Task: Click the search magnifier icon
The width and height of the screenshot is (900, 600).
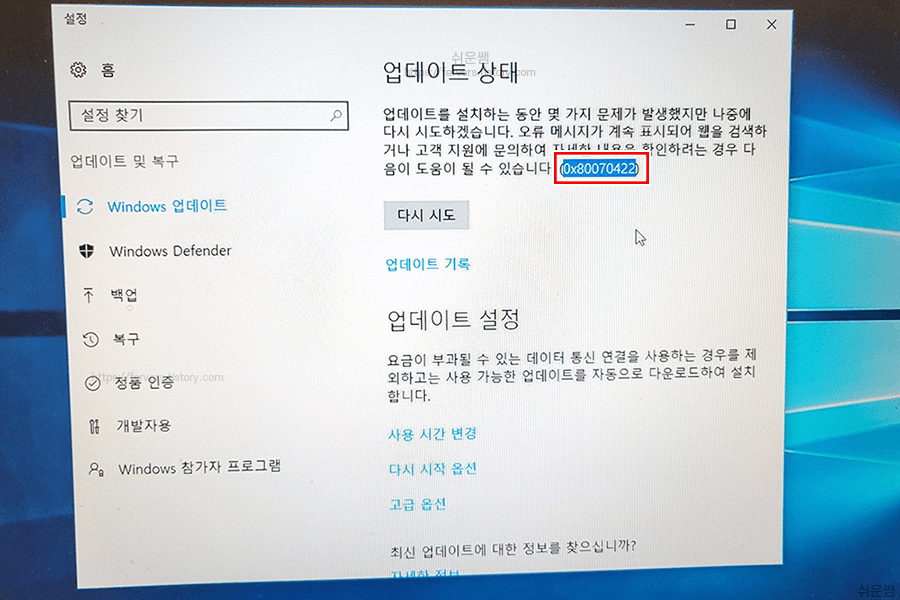Action: tap(336, 115)
